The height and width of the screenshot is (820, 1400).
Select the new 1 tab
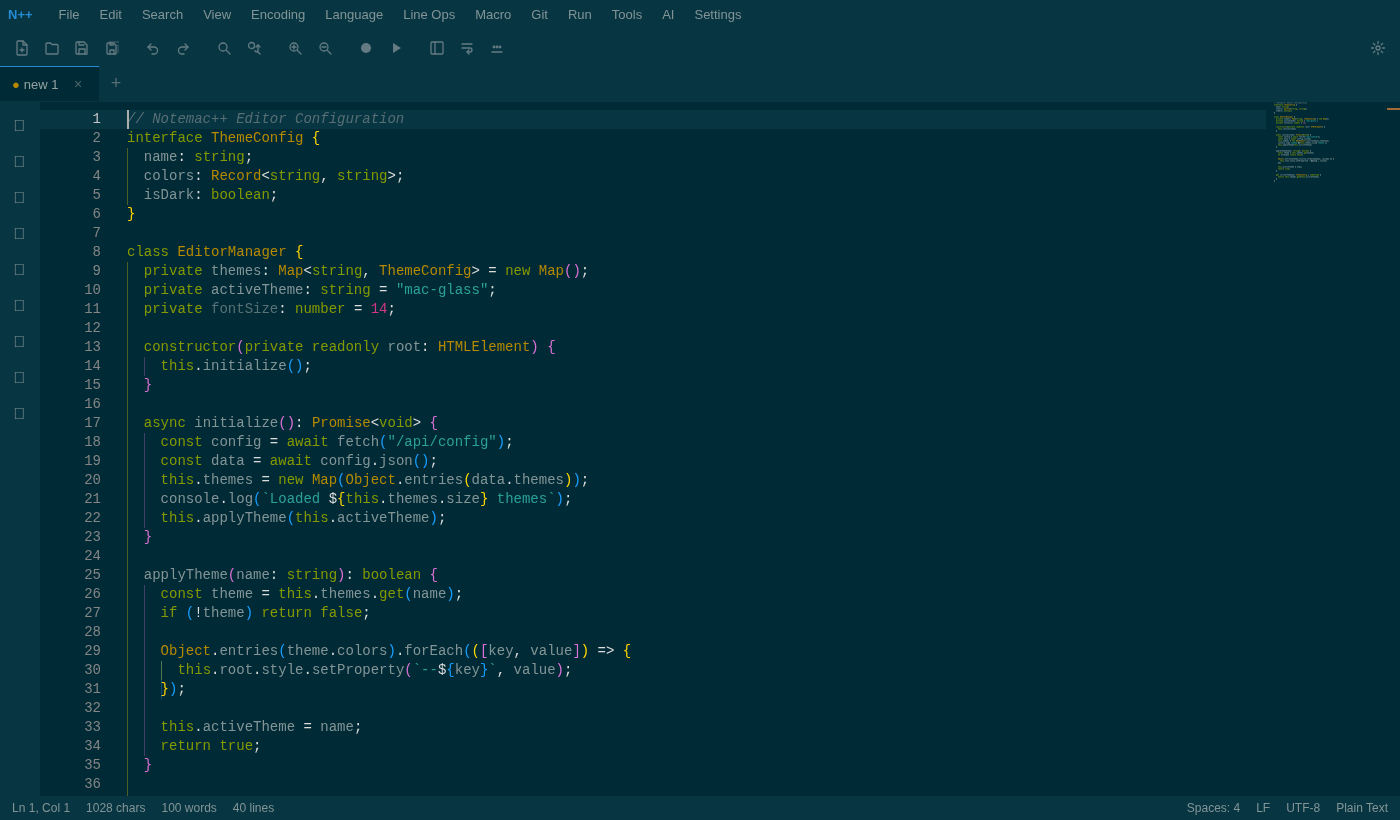(40, 84)
